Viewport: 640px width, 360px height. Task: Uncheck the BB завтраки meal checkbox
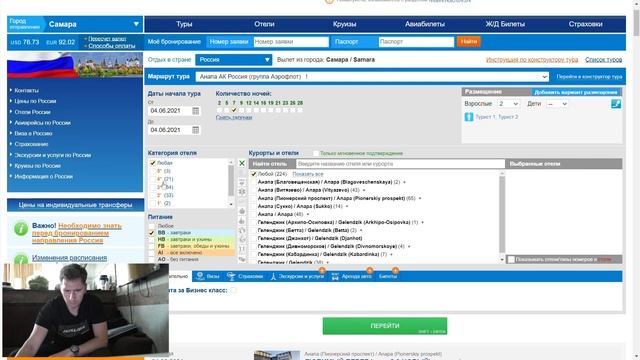point(152,233)
